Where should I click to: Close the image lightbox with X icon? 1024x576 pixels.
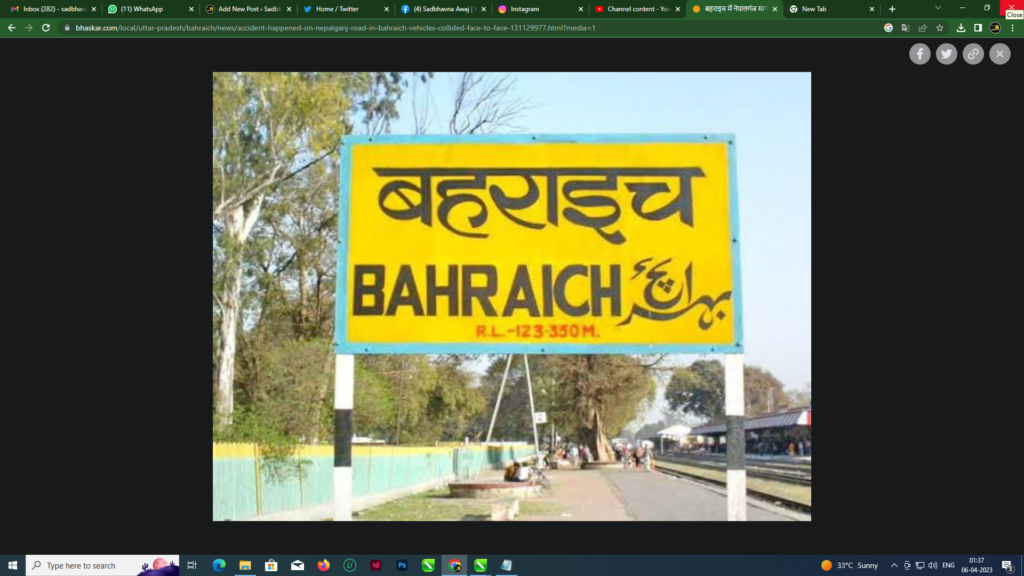(x=1000, y=54)
